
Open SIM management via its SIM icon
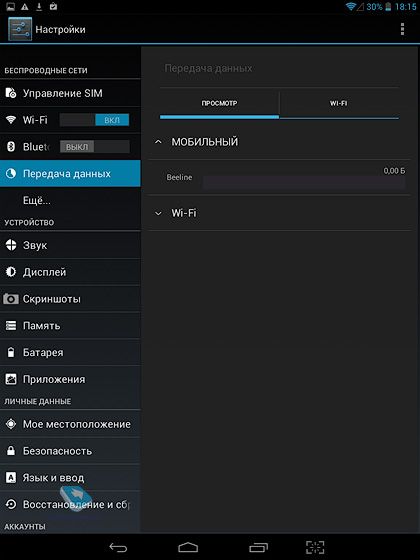pyautogui.click(x=11, y=93)
